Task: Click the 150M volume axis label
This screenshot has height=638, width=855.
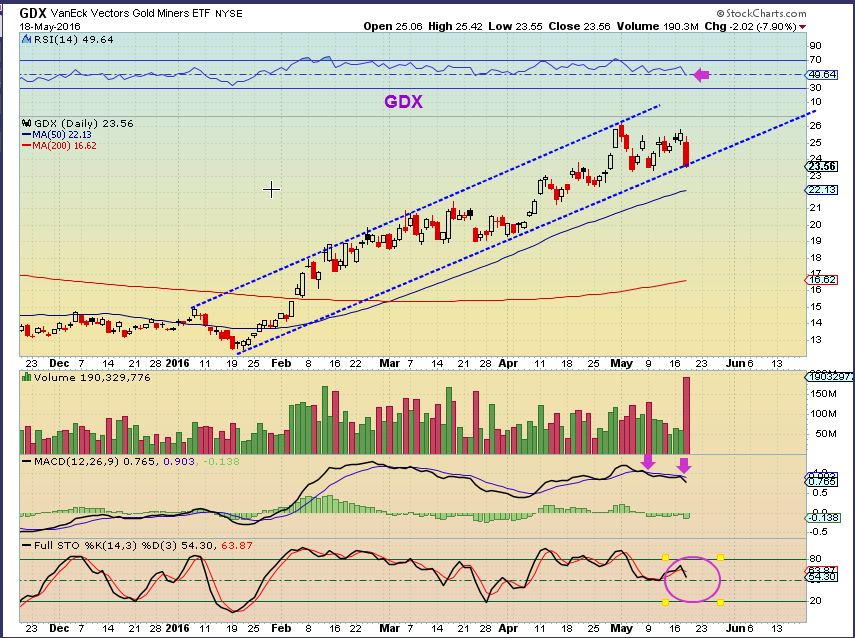Action: 824,394
